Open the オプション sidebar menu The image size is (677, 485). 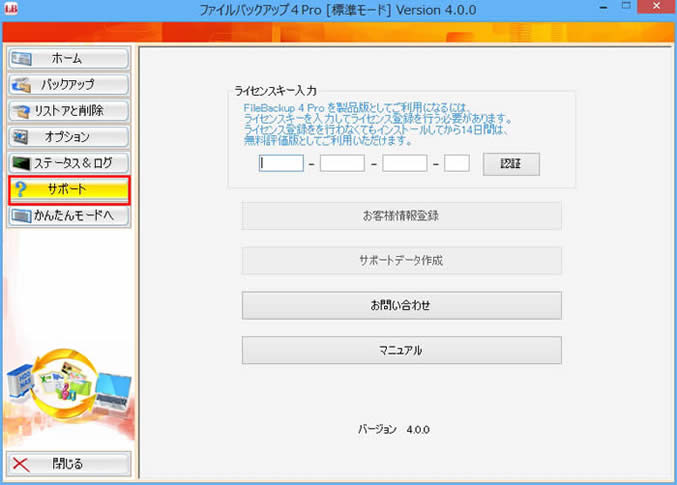click(x=68, y=137)
